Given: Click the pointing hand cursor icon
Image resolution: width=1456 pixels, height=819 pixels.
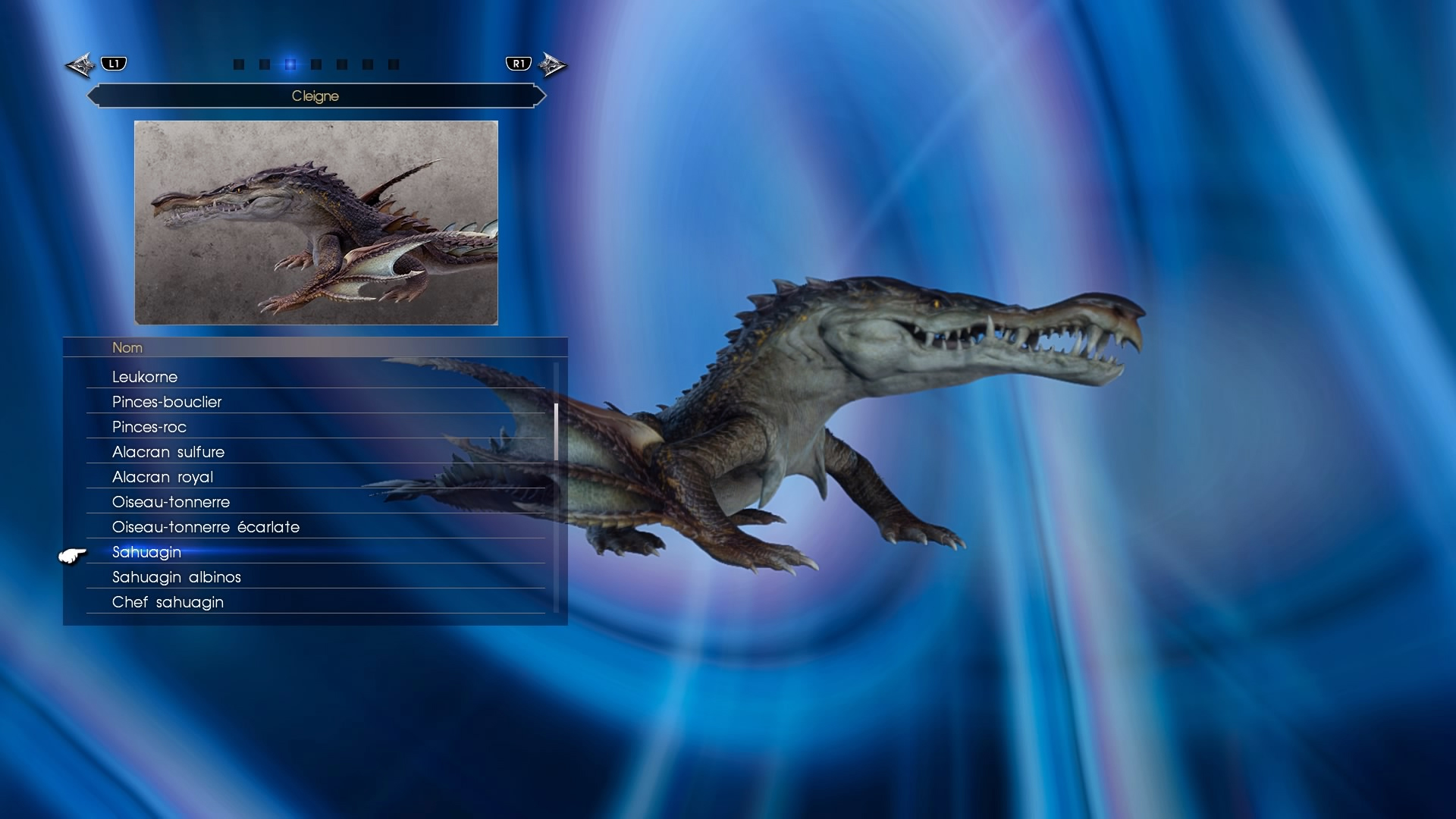Looking at the screenshot, I should pyautogui.click(x=73, y=556).
